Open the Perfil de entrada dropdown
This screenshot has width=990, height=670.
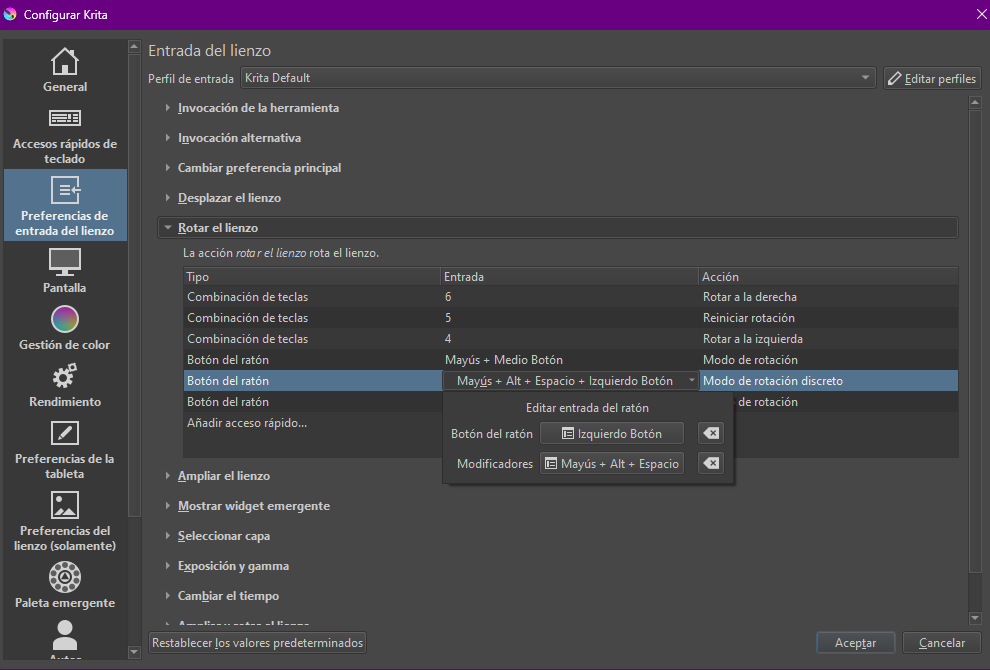[558, 78]
